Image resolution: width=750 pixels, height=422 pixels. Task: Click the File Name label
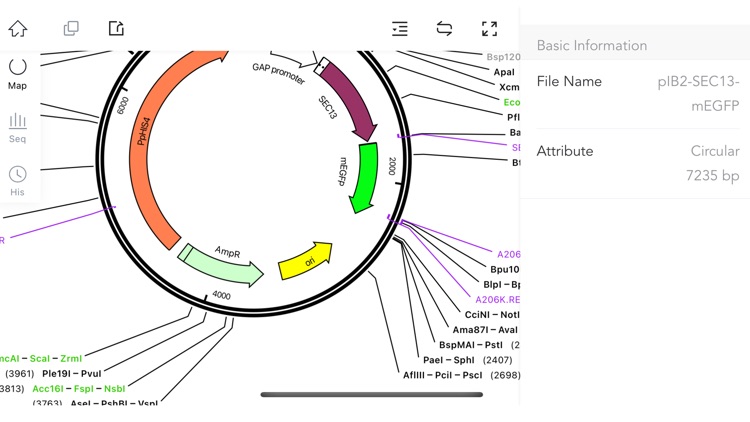click(x=569, y=81)
